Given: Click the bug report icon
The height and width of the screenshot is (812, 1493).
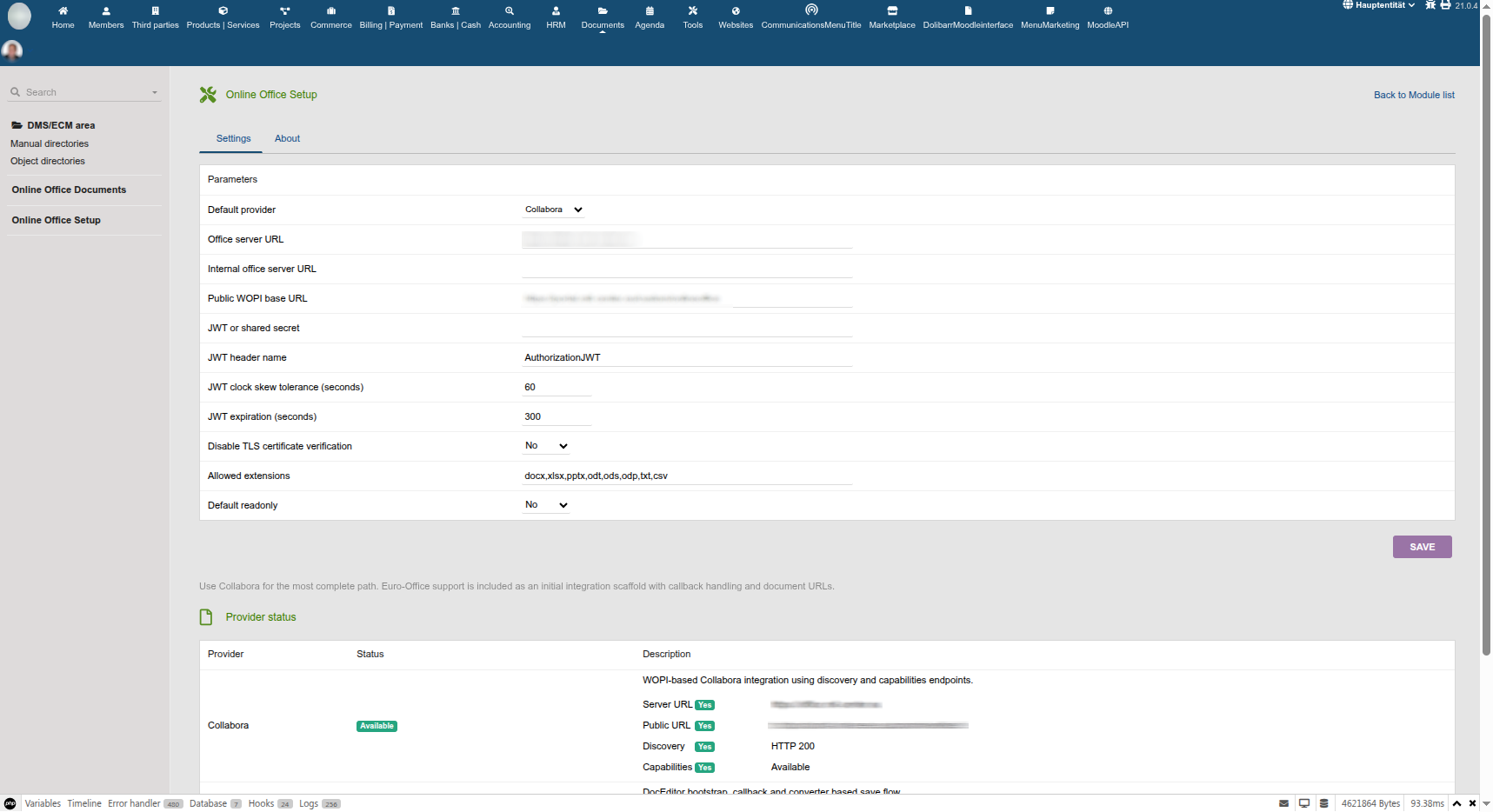Looking at the screenshot, I should pyautogui.click(x=1430, y=5).
